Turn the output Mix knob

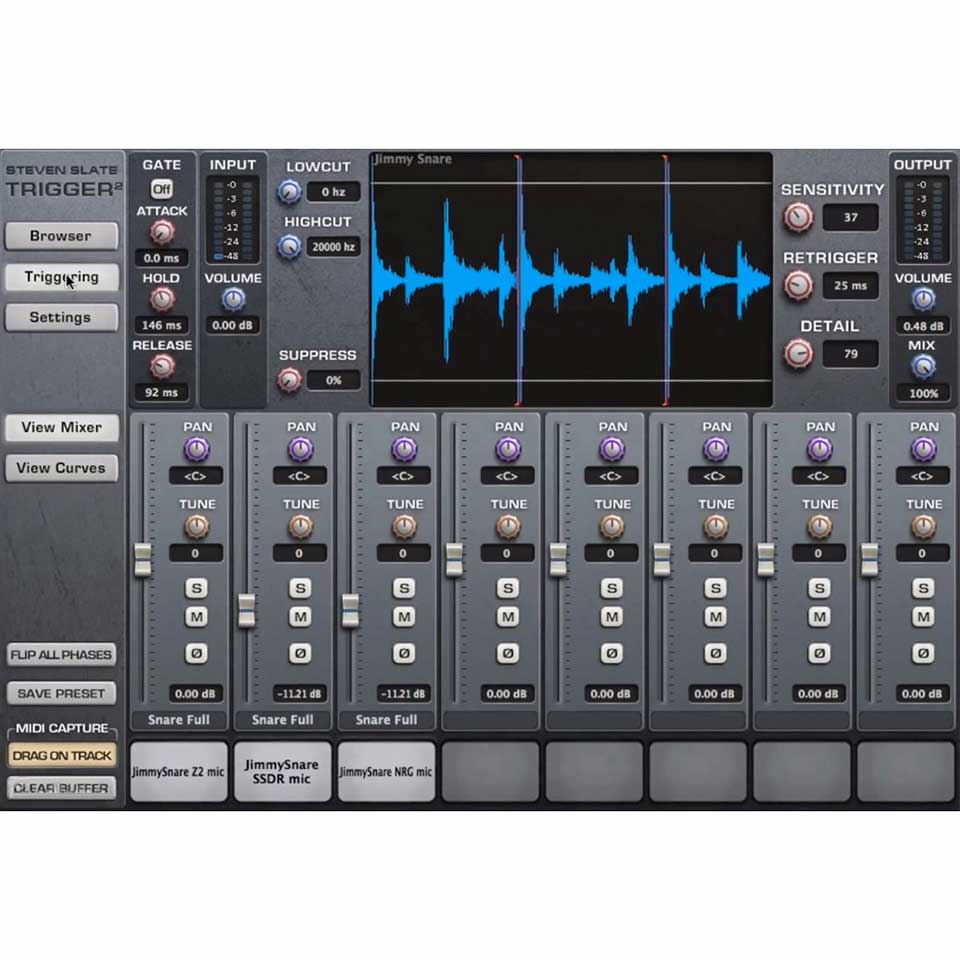coord(922,369)
